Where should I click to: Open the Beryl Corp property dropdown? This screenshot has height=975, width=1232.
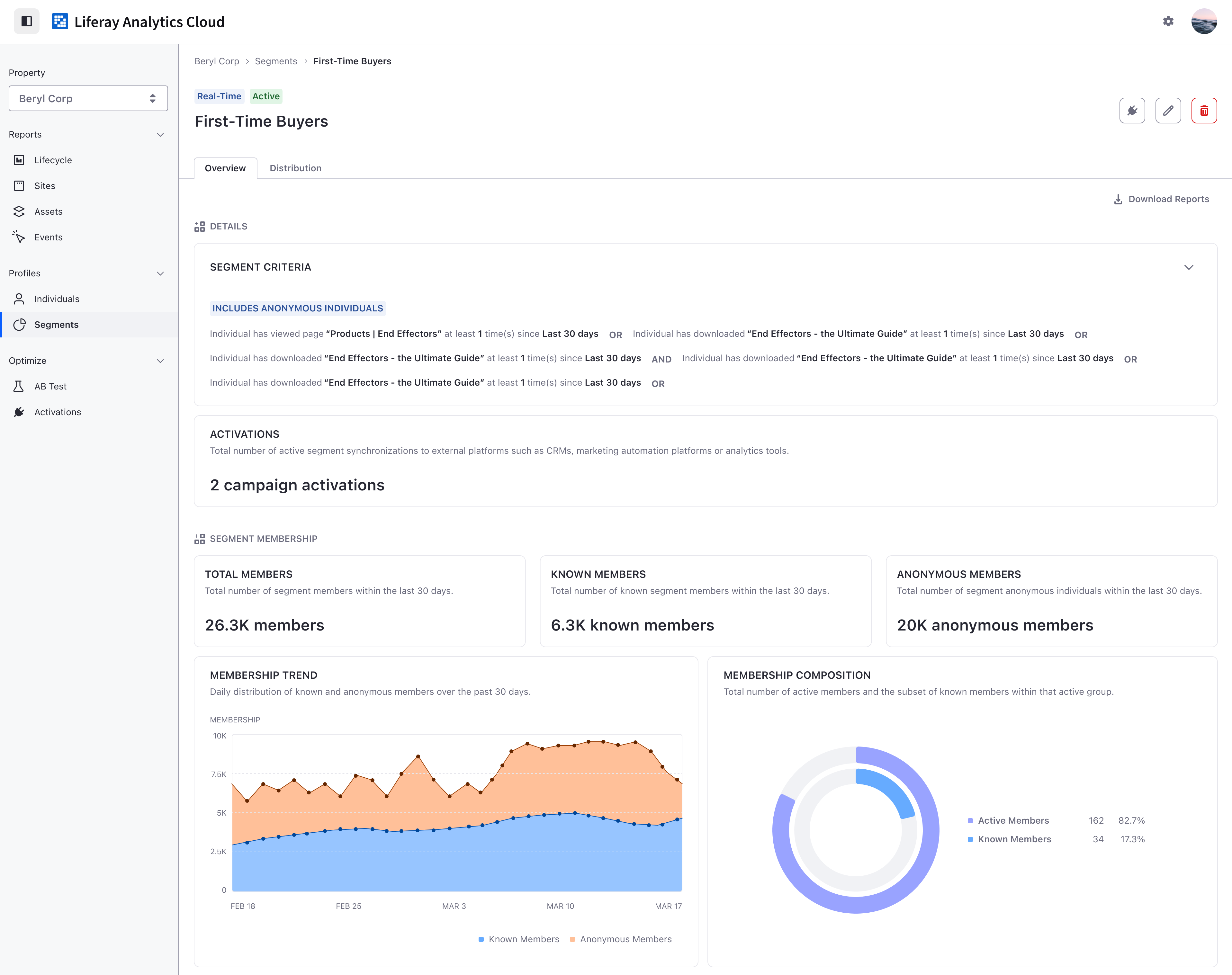coord(88,98)
